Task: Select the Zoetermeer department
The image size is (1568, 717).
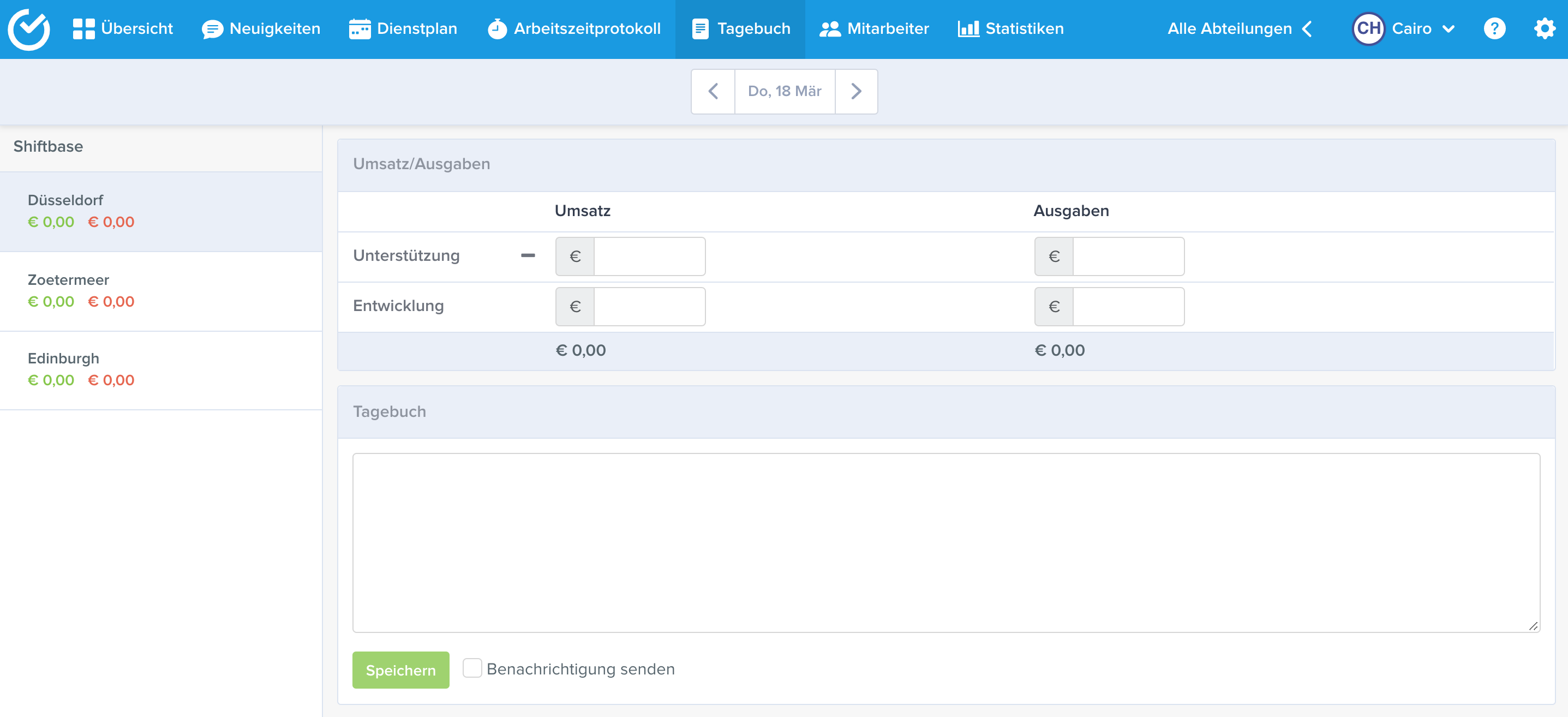Action: (161, 291)
